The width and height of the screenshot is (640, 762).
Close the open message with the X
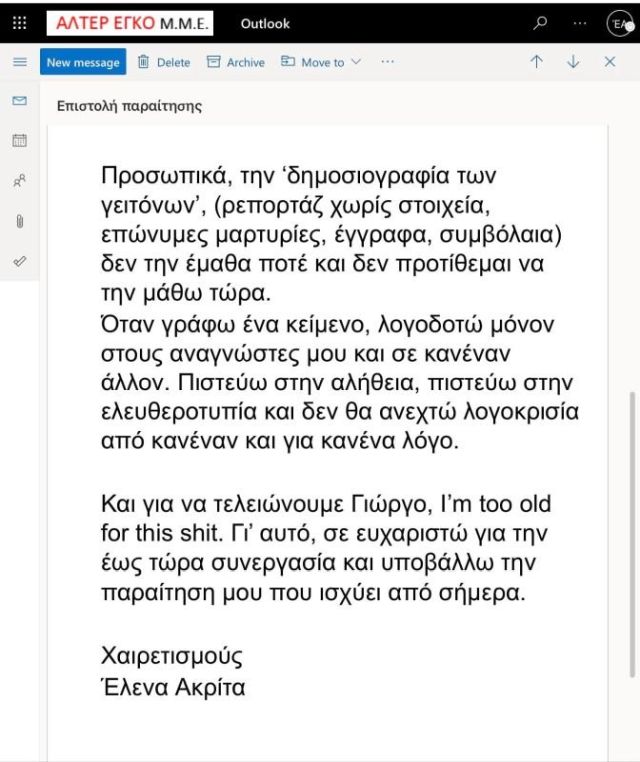[610, 62]
